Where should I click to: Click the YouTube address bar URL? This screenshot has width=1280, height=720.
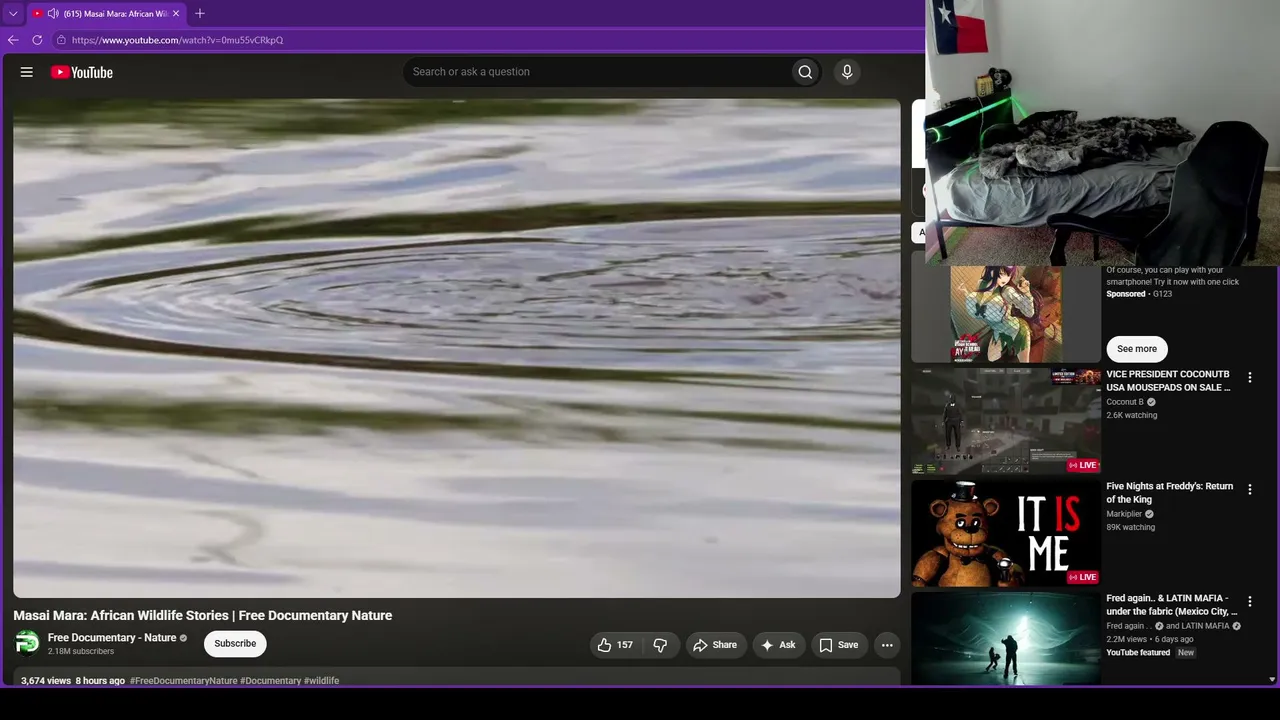(178, 40)
